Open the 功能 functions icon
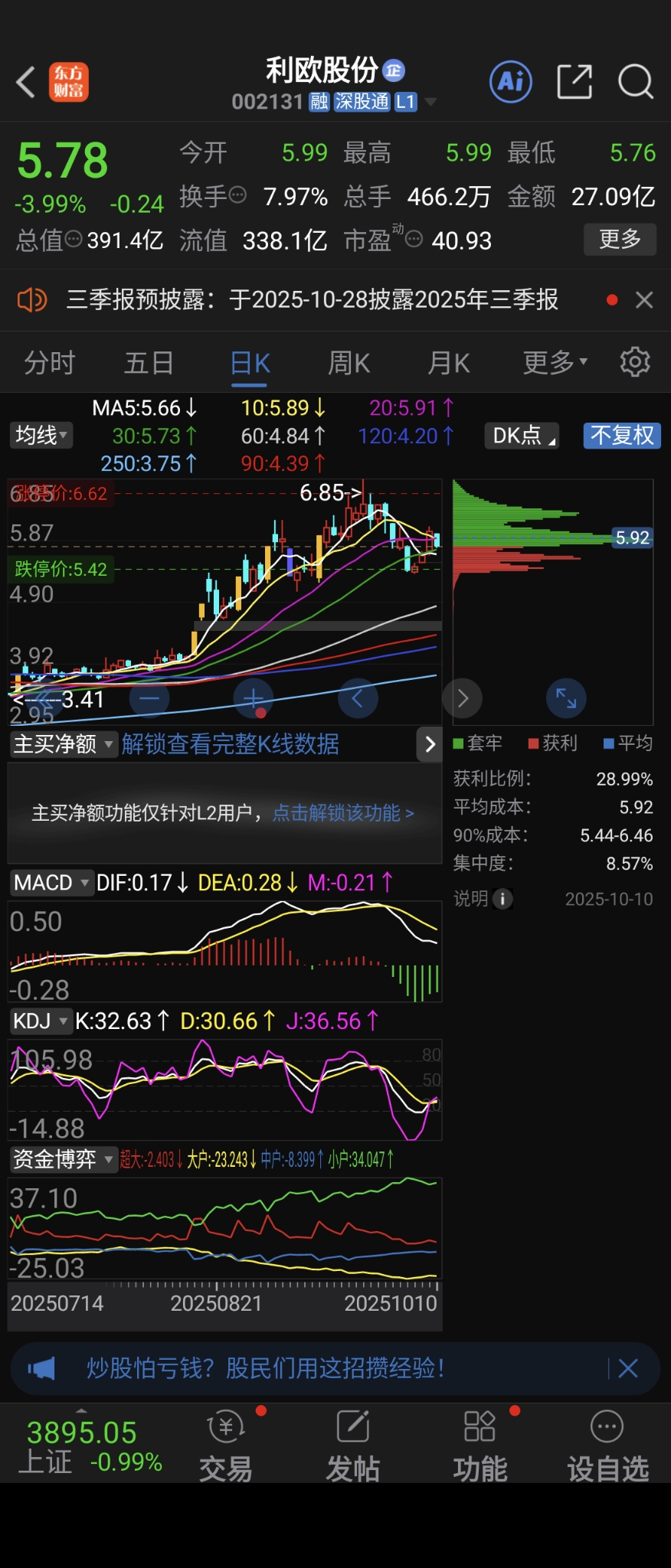Viewport: 671px width, 1568px height. coord(480,1445)
